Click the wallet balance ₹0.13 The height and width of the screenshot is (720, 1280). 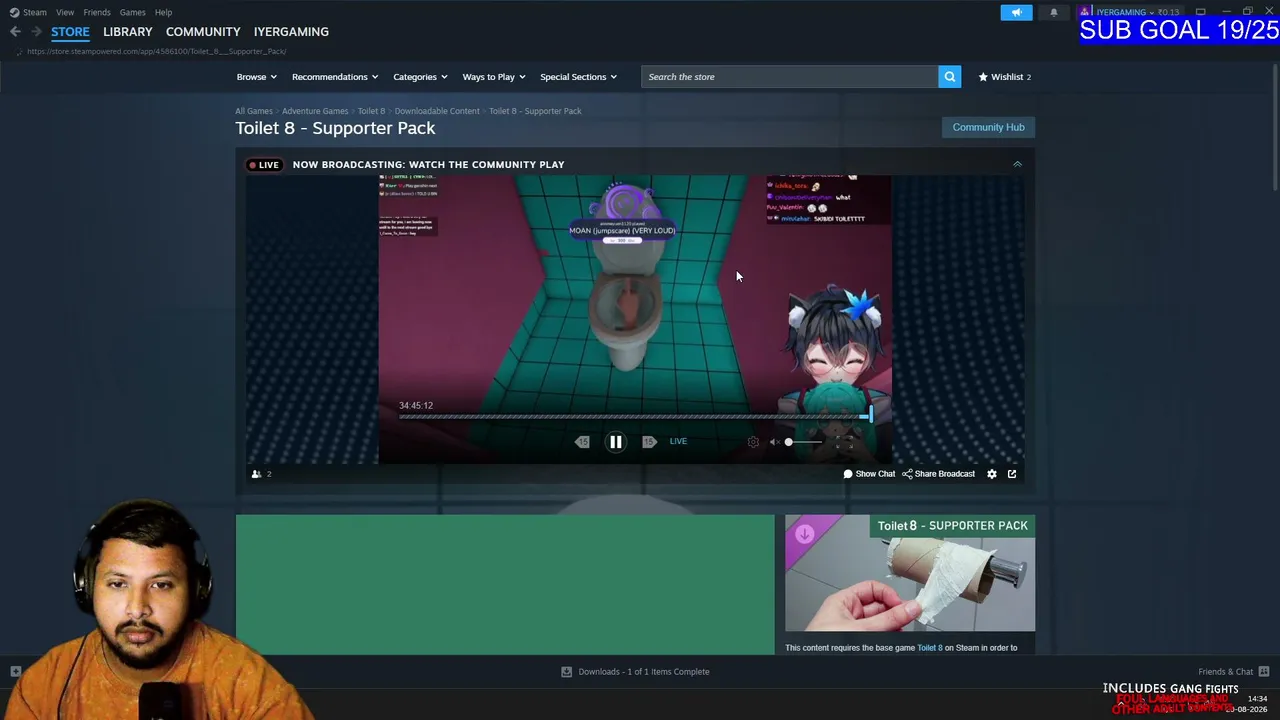(1168, 12)
